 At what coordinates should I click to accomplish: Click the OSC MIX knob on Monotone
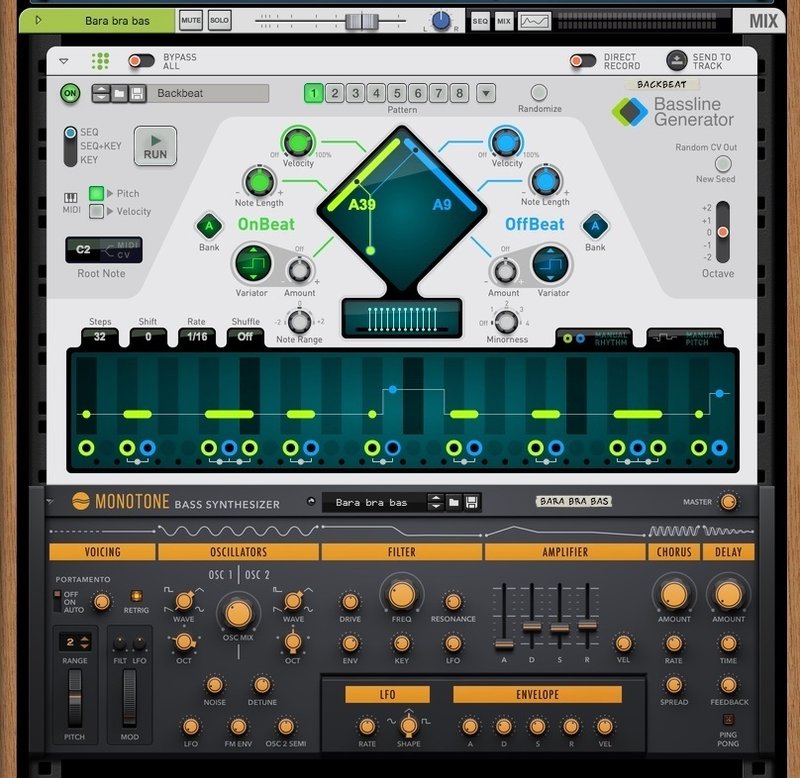[238, 614]
